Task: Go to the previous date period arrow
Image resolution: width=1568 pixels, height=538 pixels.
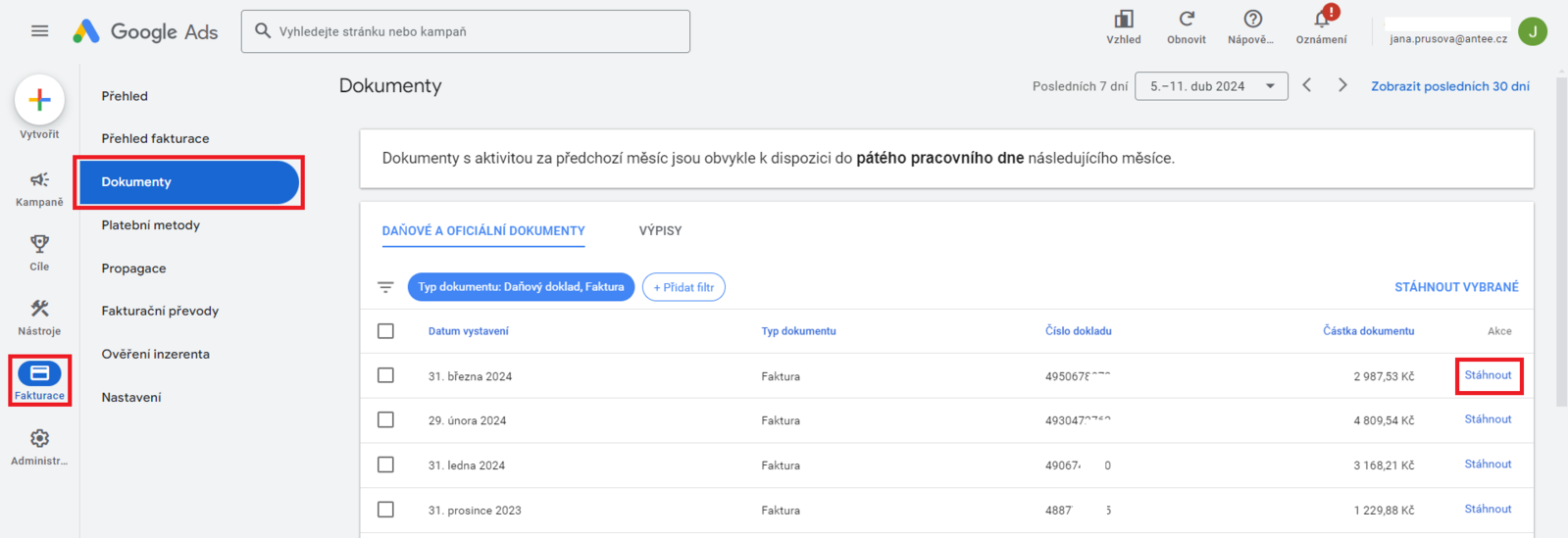Action: tap(1307, 86)
